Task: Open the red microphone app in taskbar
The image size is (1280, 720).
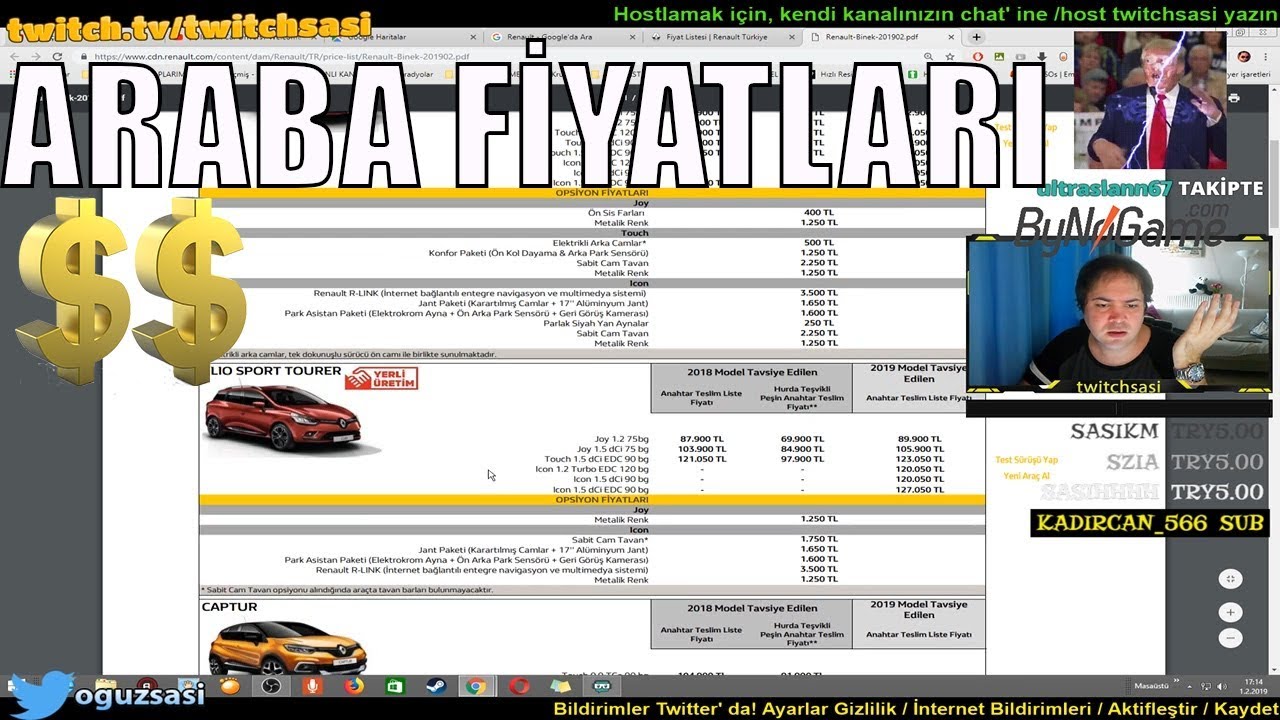Action: [312, 686]
